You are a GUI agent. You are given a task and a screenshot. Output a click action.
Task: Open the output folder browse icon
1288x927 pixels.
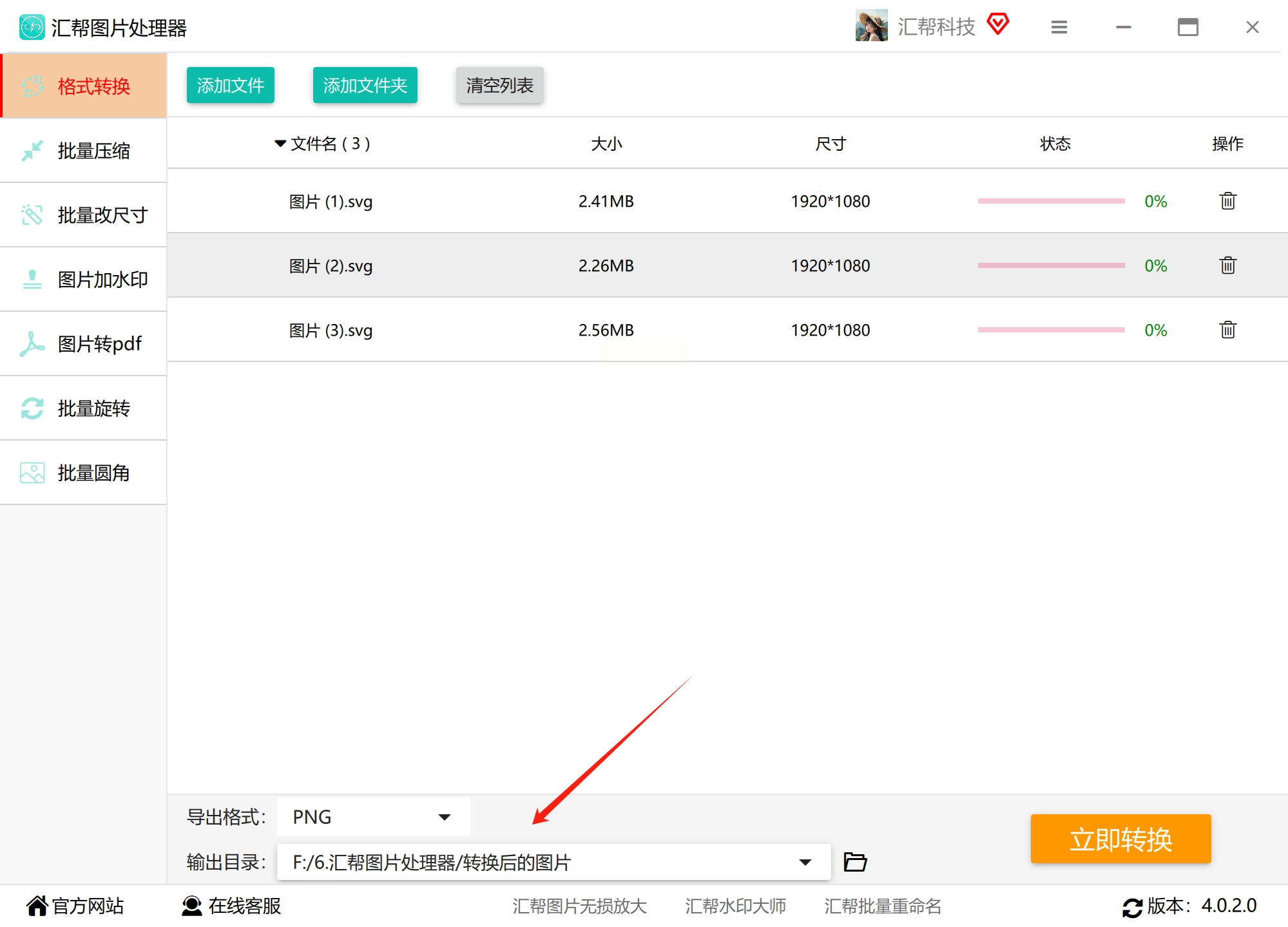pyautogui.click(x=855, y=862)
